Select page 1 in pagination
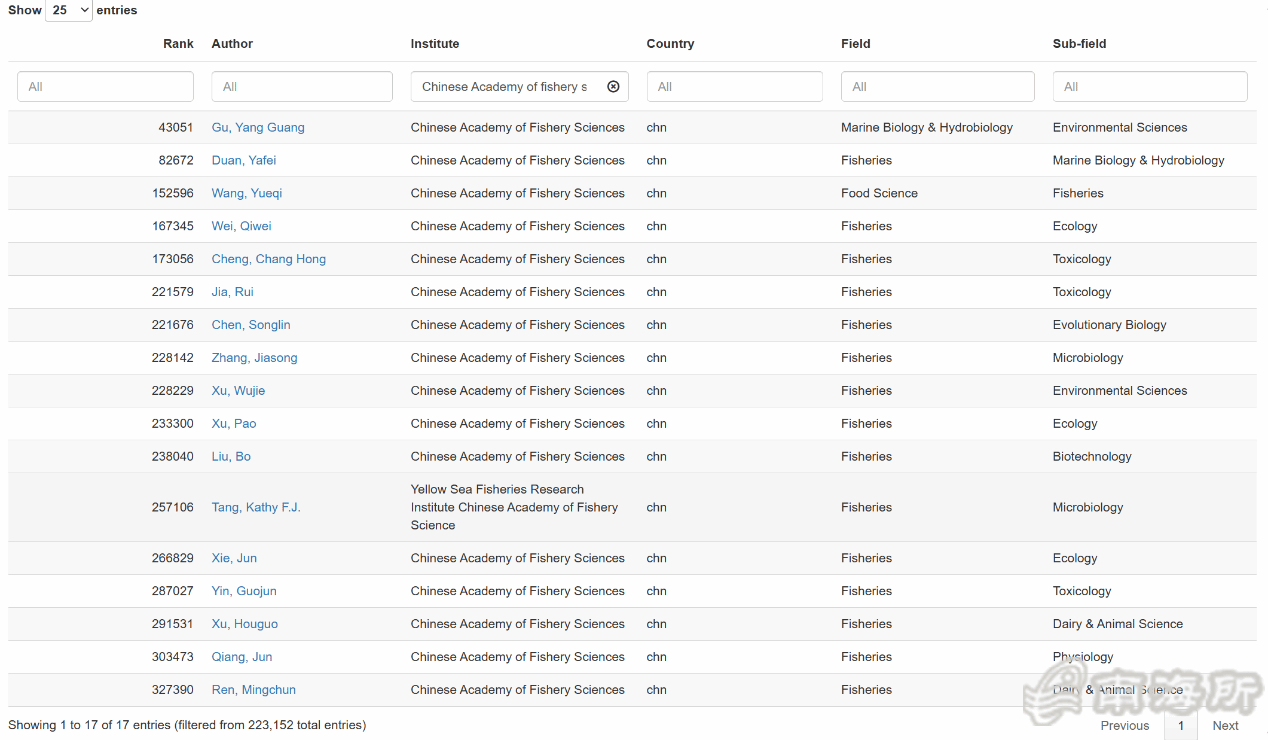 click(x=1181, y=726)
